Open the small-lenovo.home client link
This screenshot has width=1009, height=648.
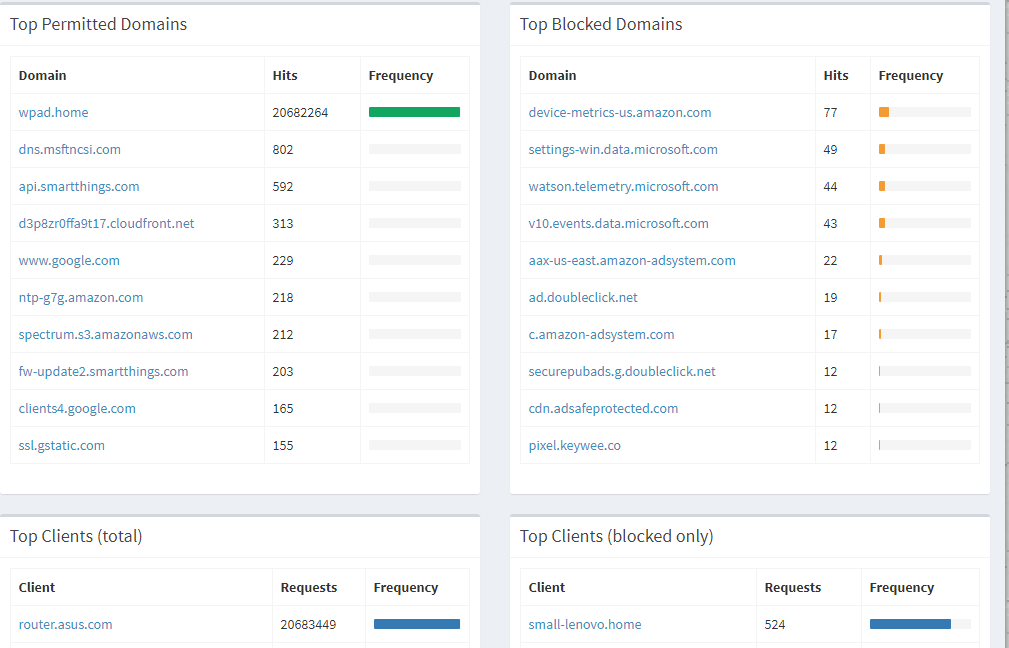click(x=585, y=624)
